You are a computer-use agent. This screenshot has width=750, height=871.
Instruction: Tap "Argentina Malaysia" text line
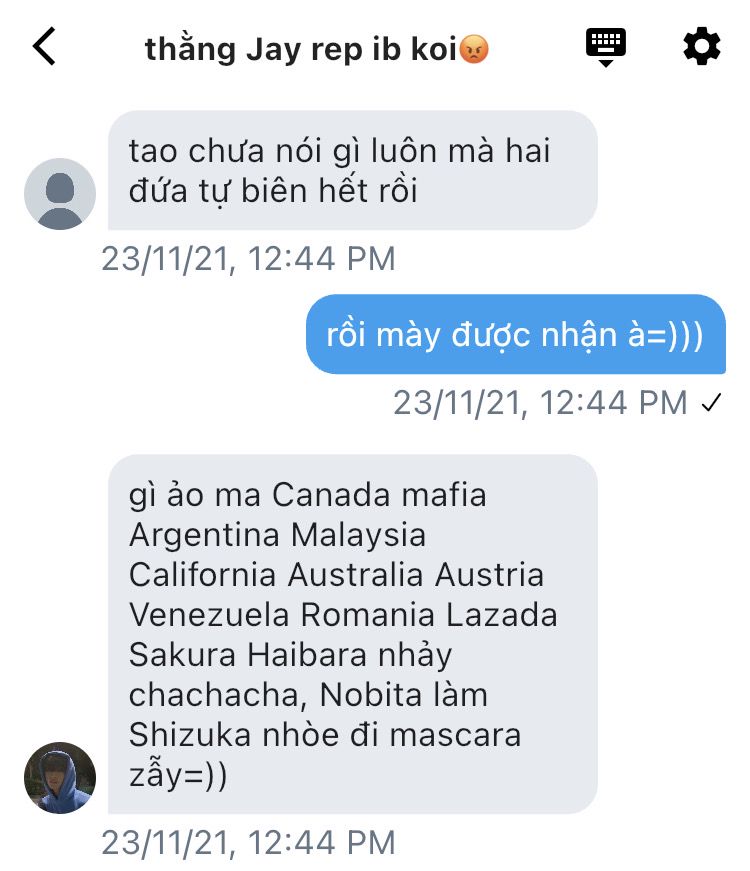(x=278, y=536)
